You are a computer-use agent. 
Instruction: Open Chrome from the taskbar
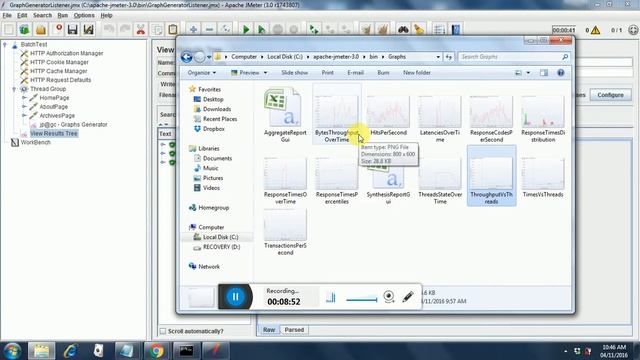pyautogui.click(x=156, y=351)
